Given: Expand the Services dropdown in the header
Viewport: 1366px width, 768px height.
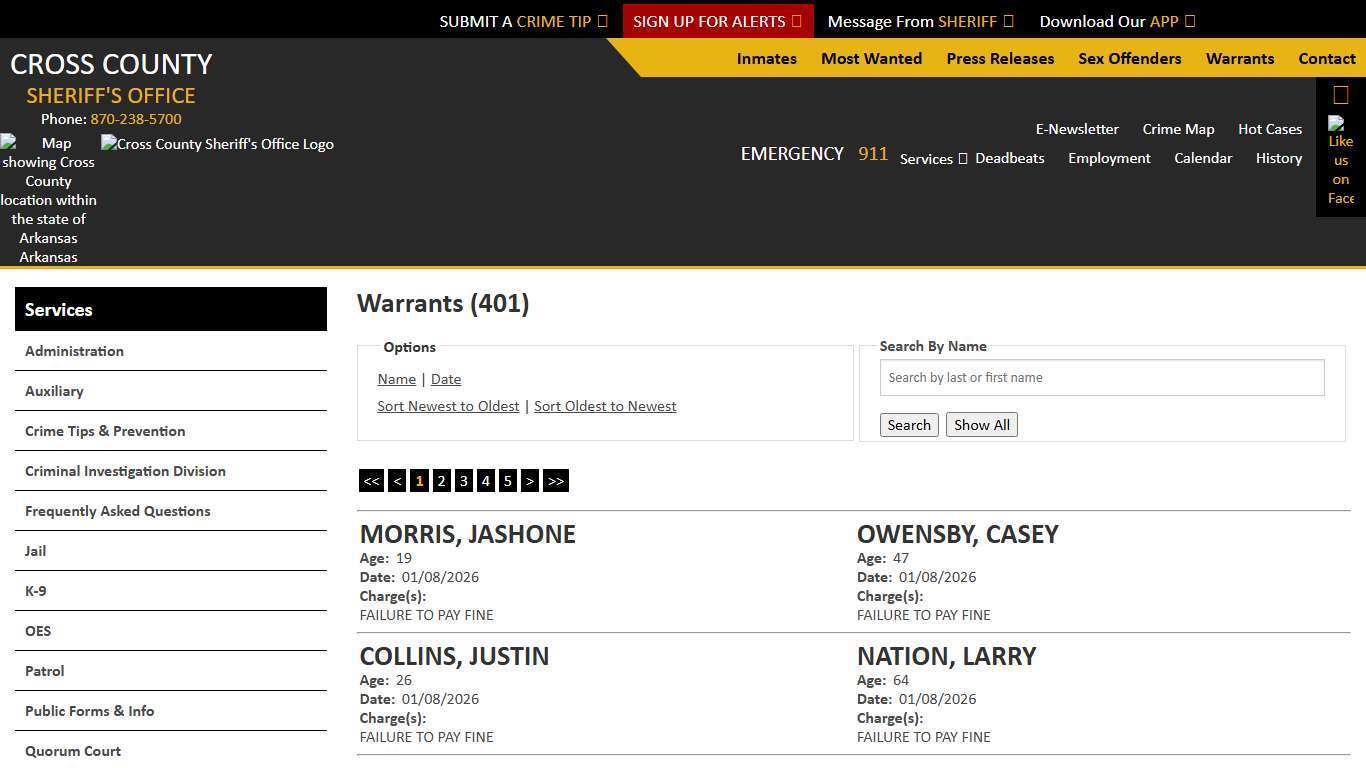Looking at the screenshot, I should click(x=932, y=158).
